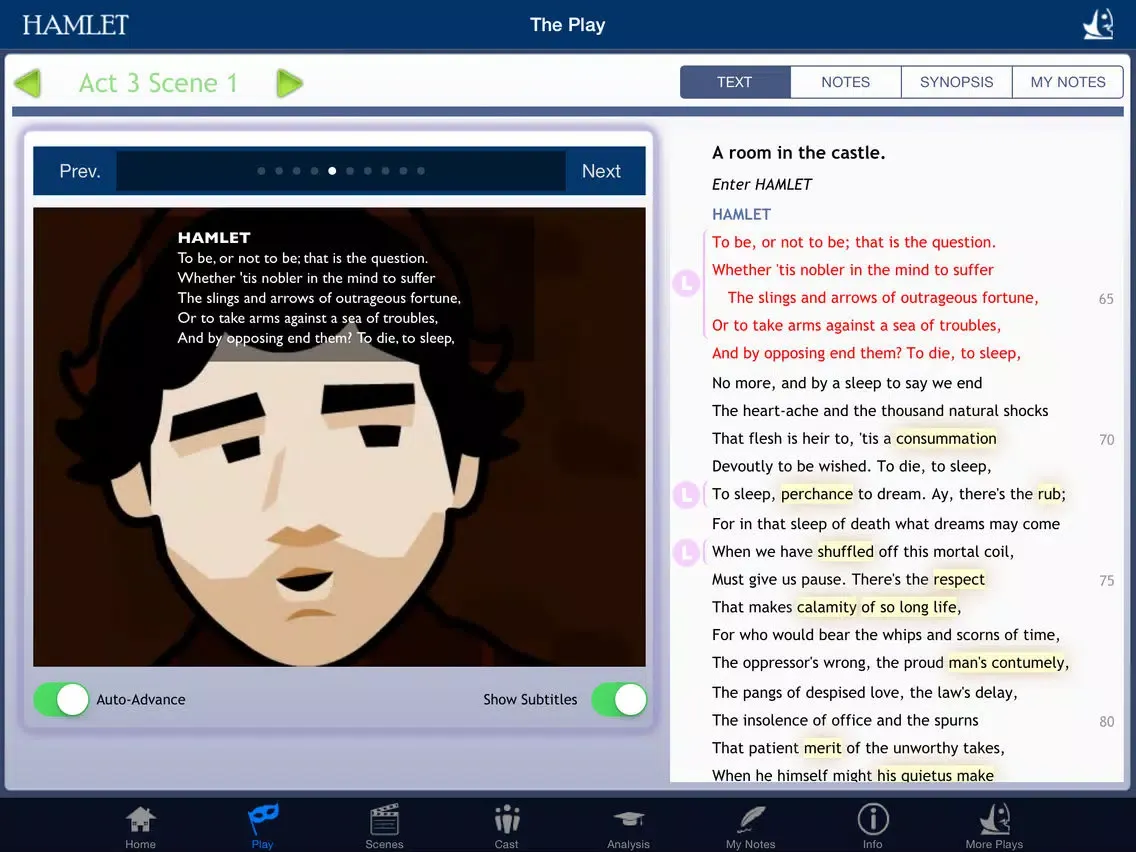Image resolution: width=1136 pixels, height=852 pixels.
Task: Tap the highlighted word 'perchance'
Action: pos(816,494)
